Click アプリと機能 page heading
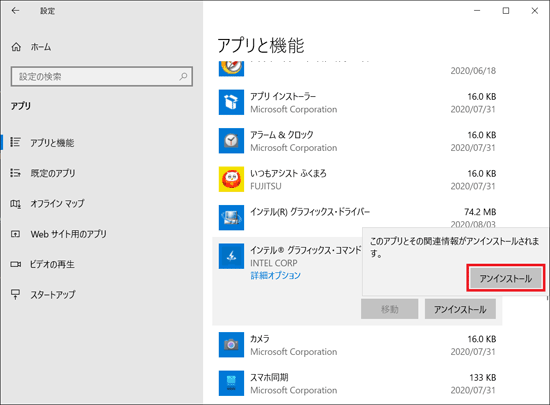Image resolution: width=550 pixels, height=405 pixels. pos(261,45)
